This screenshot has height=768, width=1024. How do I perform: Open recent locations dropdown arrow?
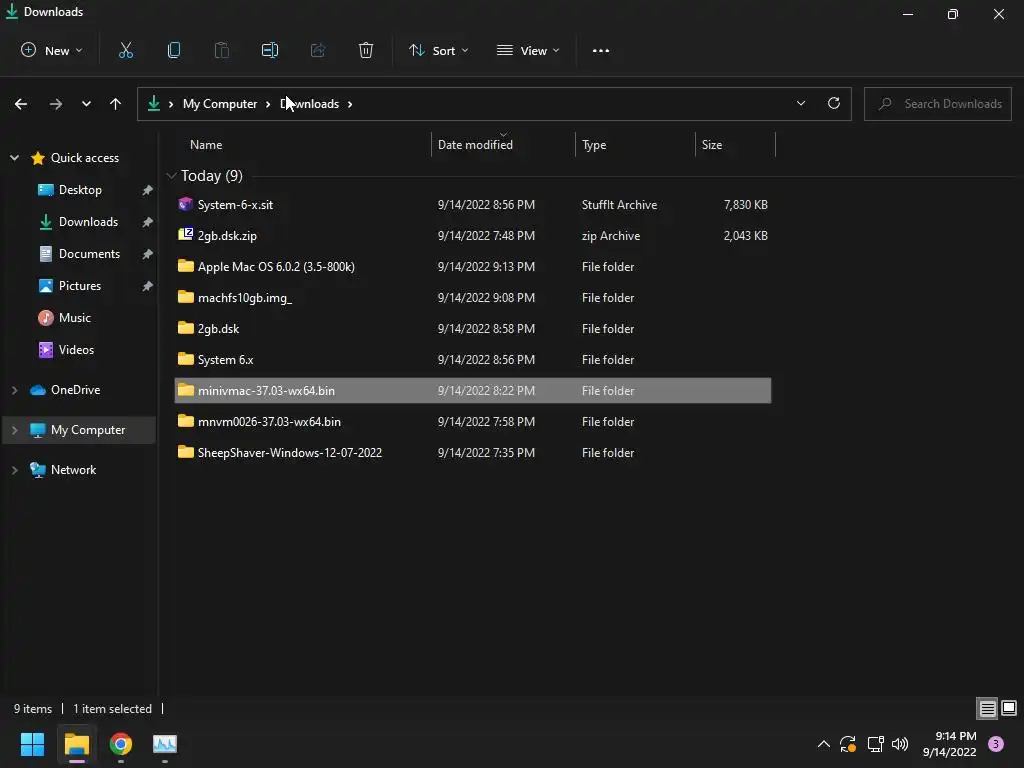tap(86, 104)
